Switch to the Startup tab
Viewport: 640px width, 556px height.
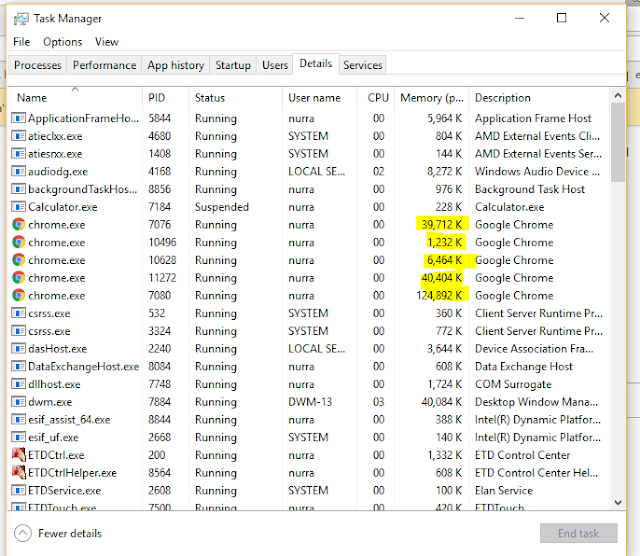point(233,65)
